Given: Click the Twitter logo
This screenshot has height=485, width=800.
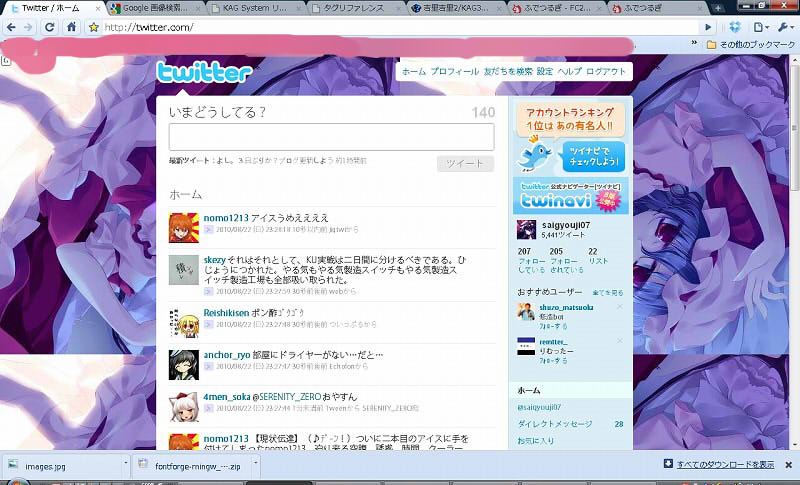Looking at the screenshot, I should tap(204, 72).
